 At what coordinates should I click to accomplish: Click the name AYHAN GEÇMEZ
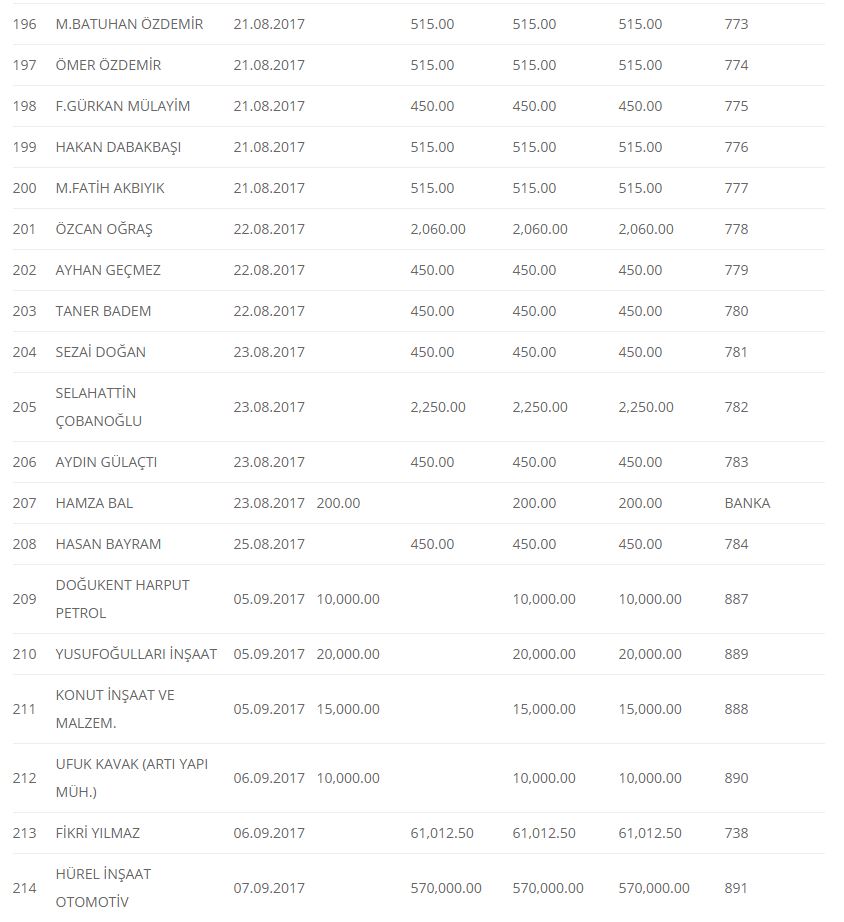tap(108, 270)
